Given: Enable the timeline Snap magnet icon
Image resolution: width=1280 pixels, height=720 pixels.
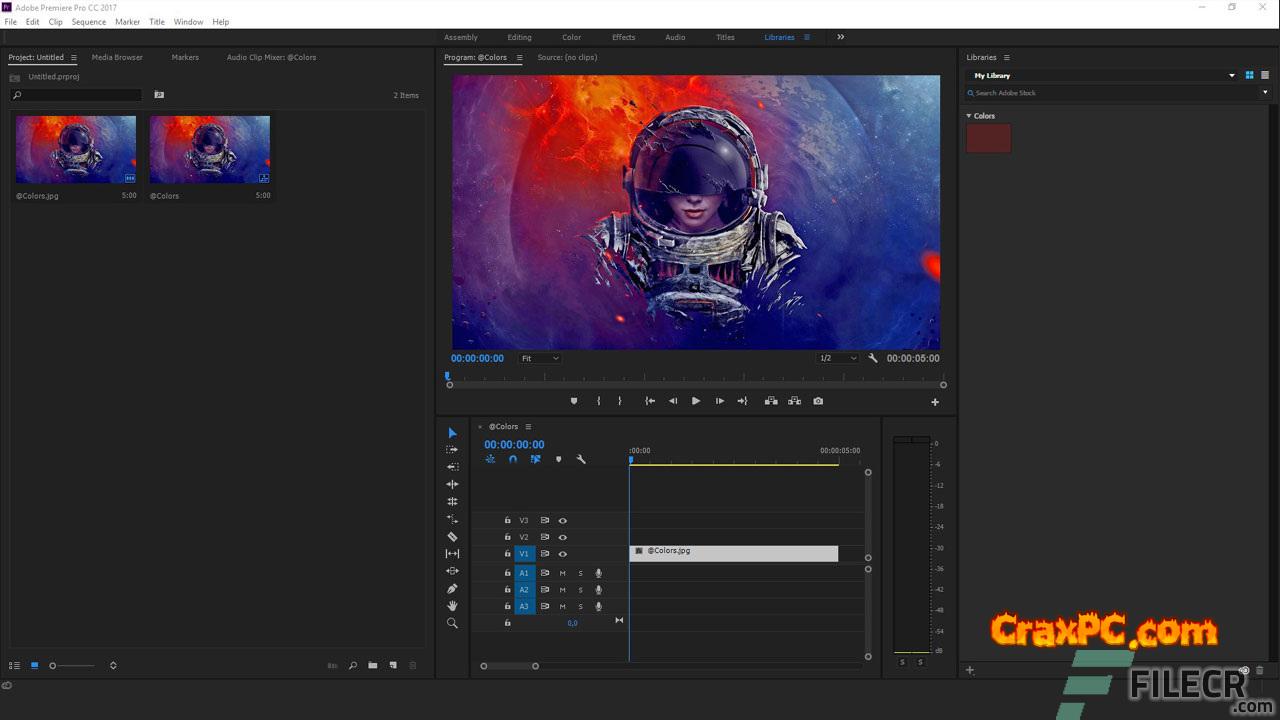Looking at the screenshot, I should (x=513, y=460).
